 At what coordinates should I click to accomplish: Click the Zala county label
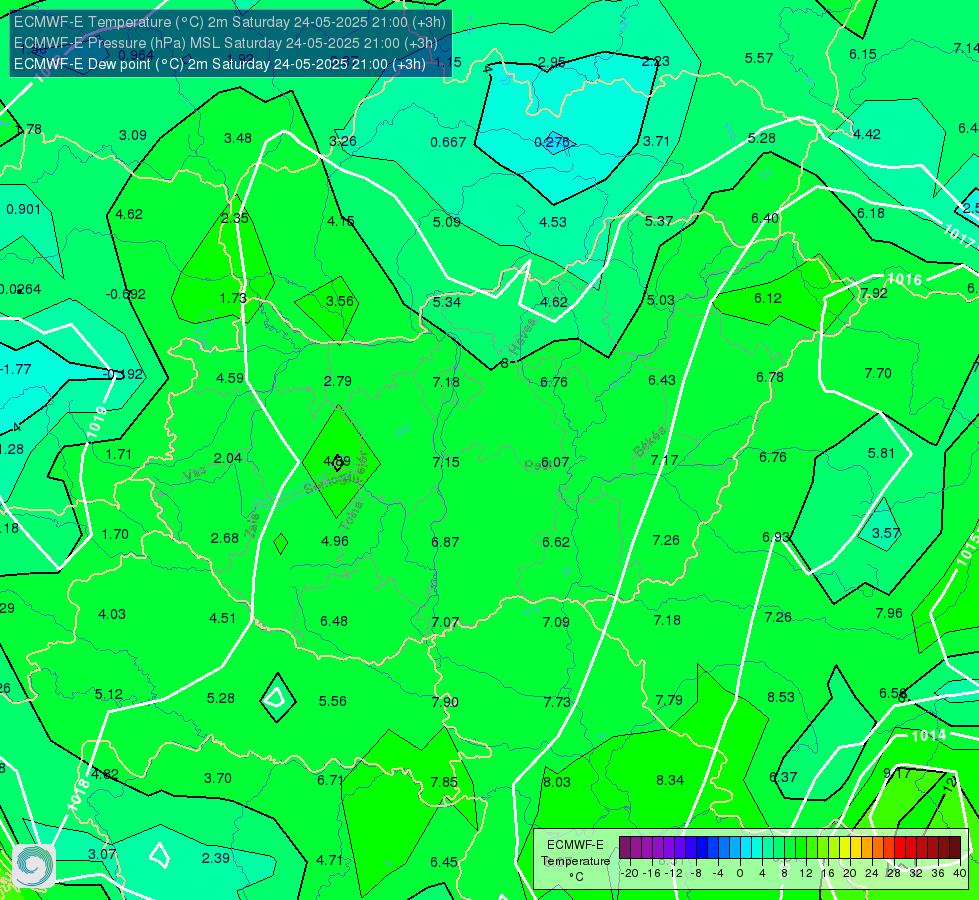[252, 527]
